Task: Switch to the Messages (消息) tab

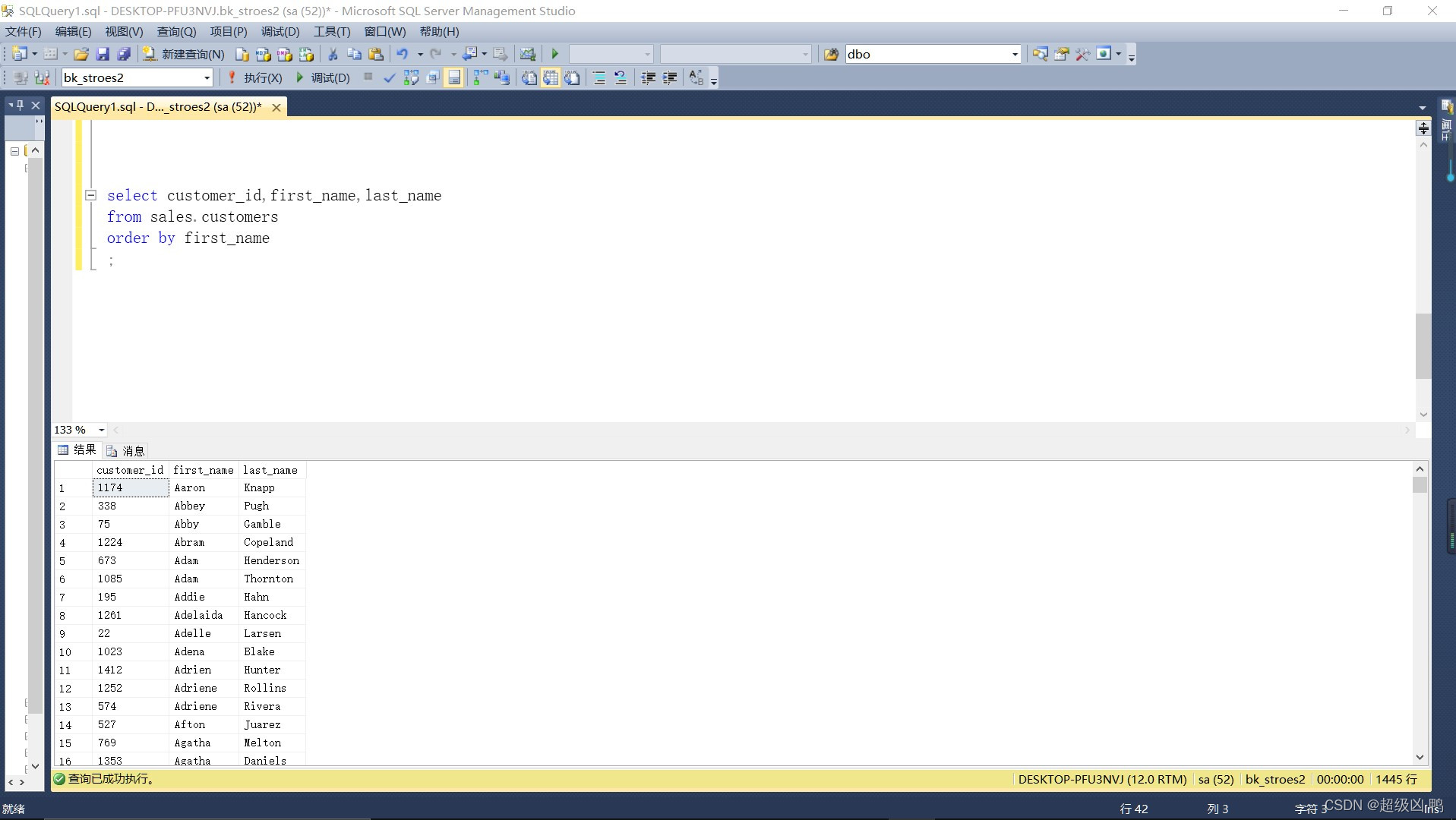Action: tap(126, 451)
